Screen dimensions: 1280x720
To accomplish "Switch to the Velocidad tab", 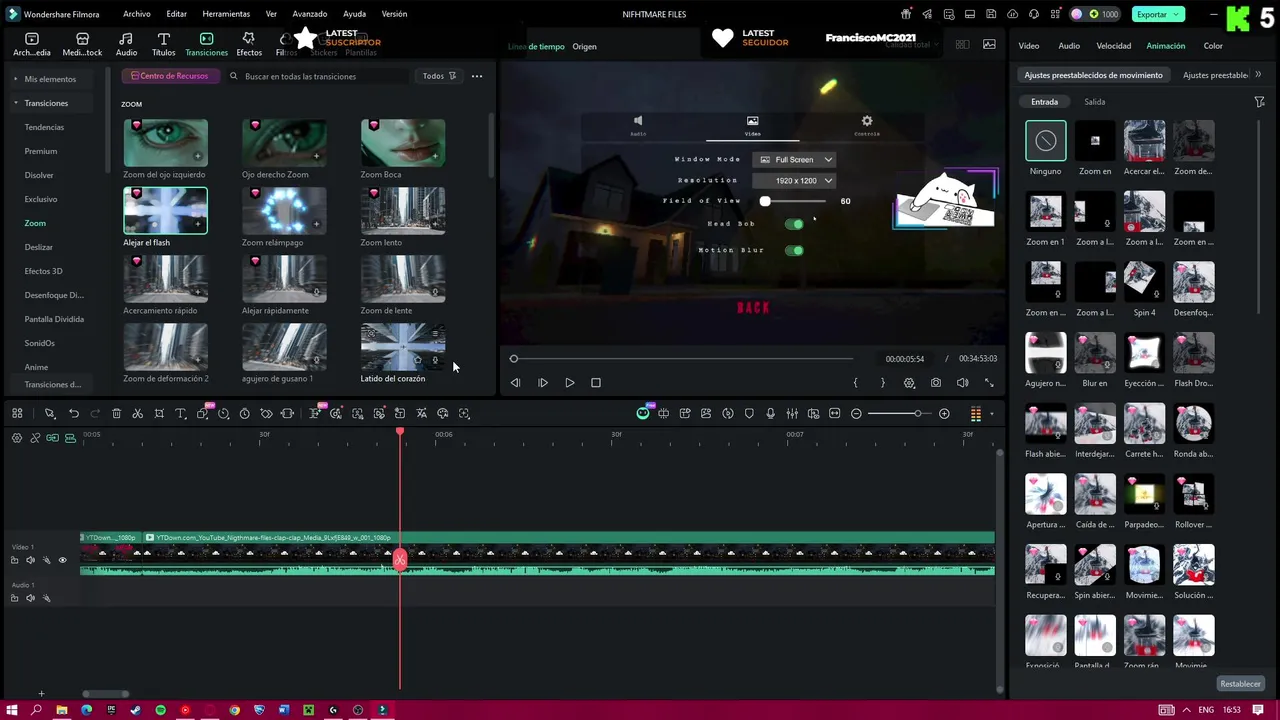I will click(1113, 46).
